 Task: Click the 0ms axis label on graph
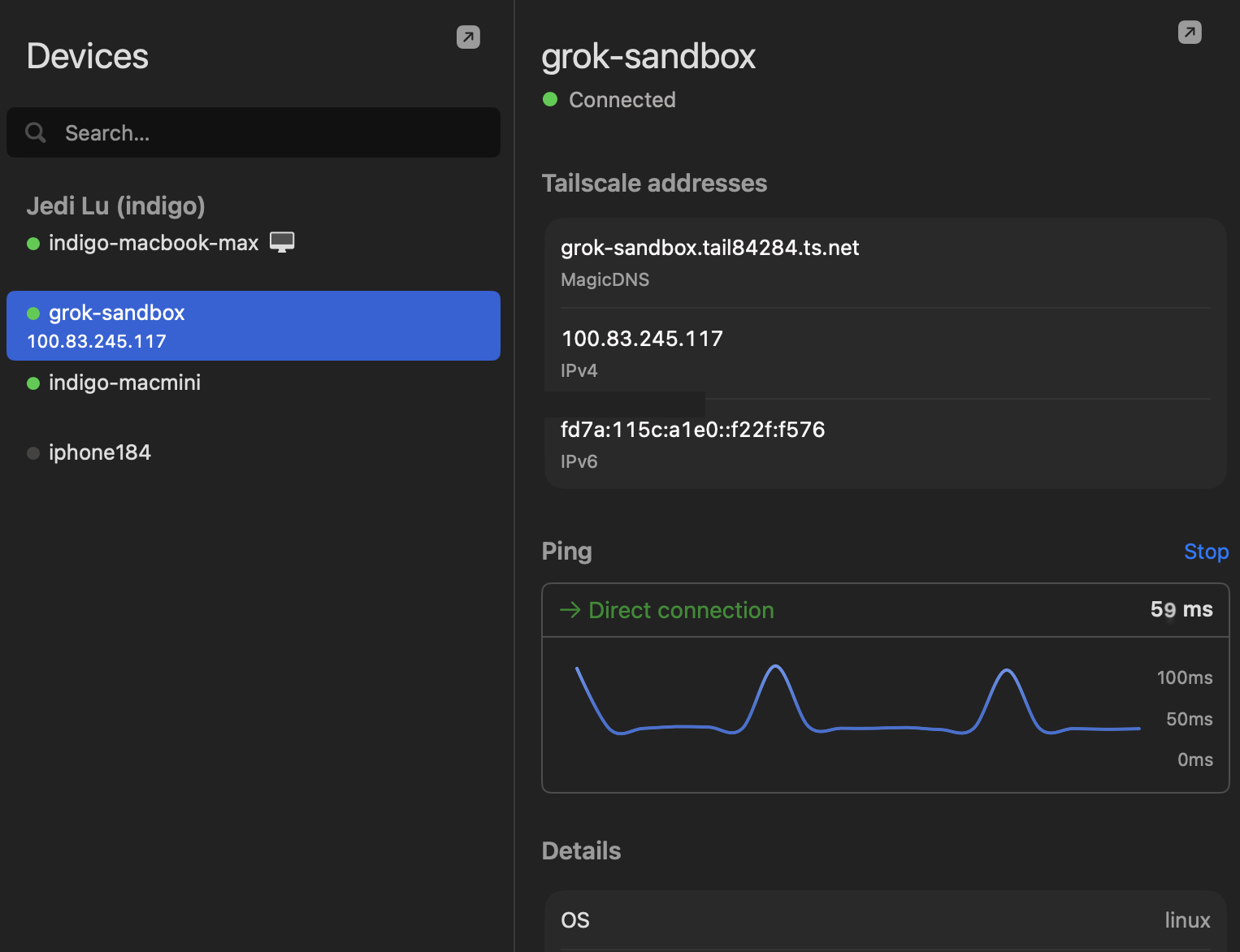[1195, 759]
